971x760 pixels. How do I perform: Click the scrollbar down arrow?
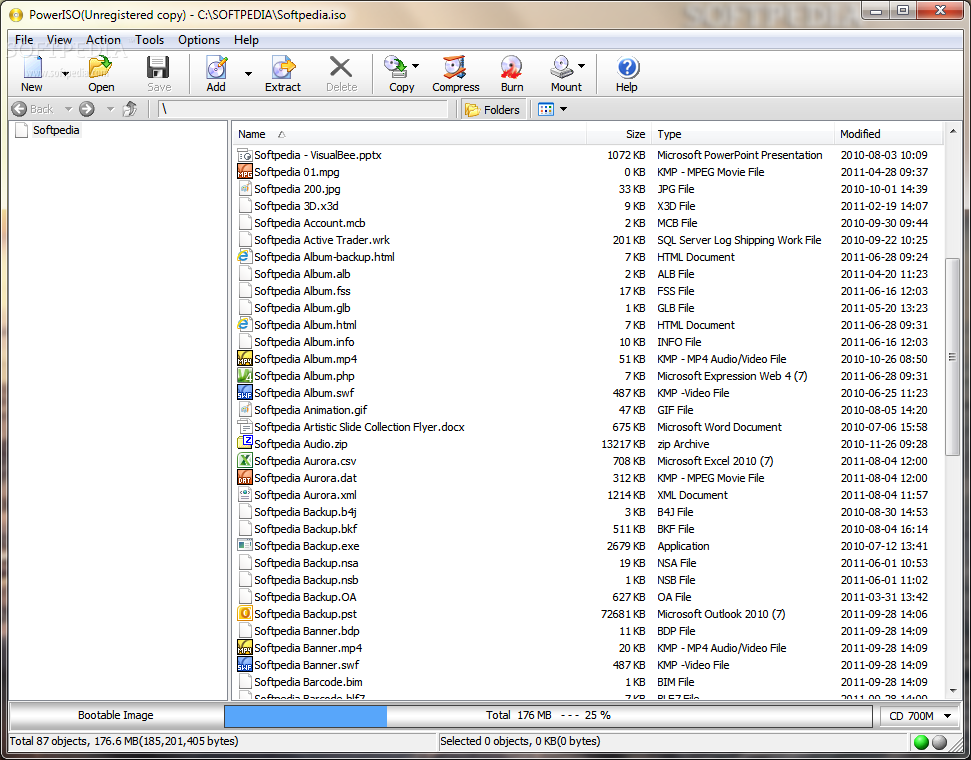(952, 691)
